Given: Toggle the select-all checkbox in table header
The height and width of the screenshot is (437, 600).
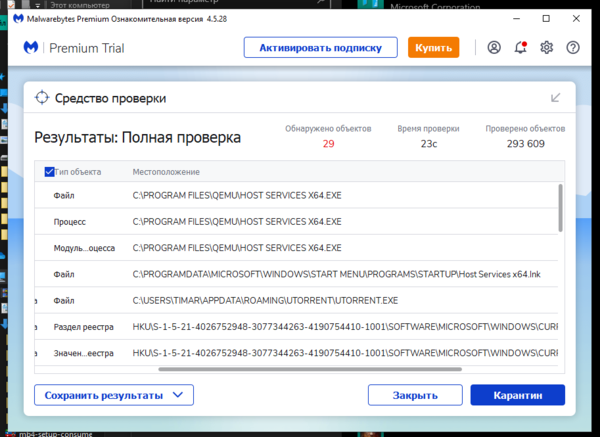Looking at the screenshot, I should tap(49, 172).
